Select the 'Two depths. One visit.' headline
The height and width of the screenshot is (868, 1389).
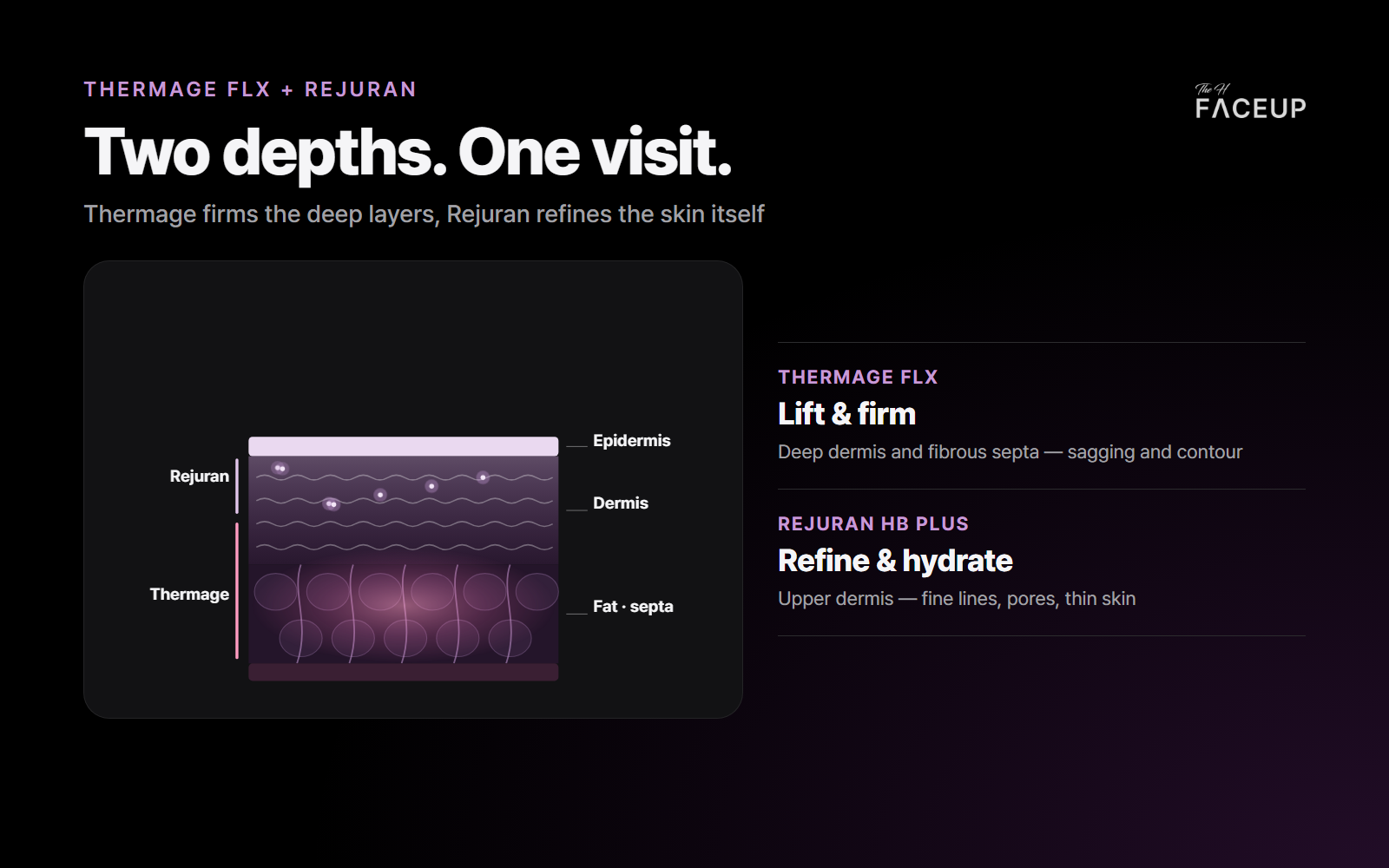tap(408, 153)
